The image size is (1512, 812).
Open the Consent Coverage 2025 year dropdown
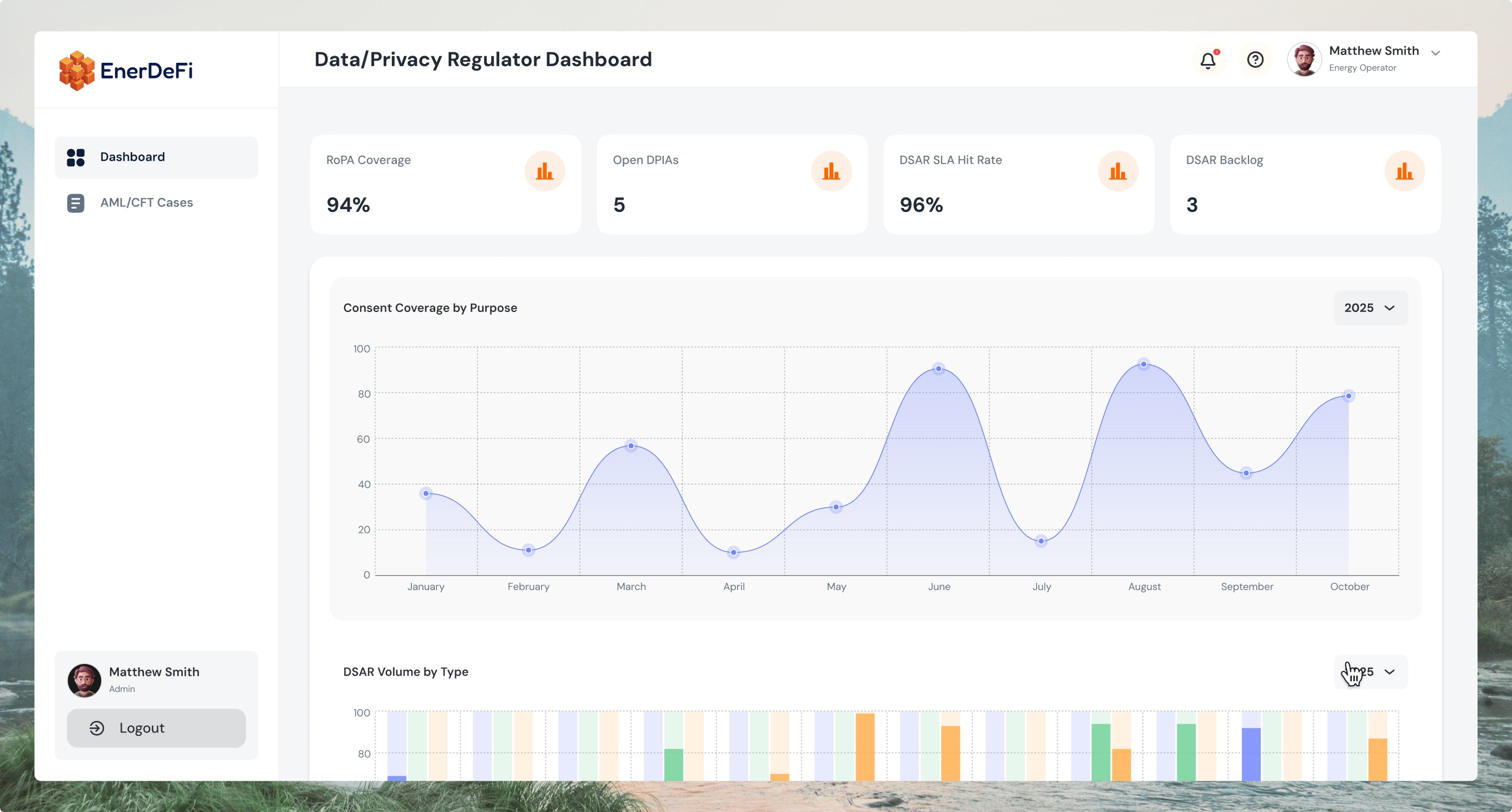pos(1371,308)
